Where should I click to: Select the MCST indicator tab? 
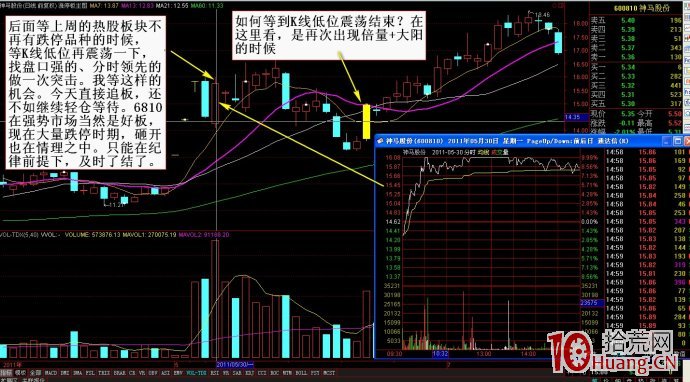(x=329, y=372)
